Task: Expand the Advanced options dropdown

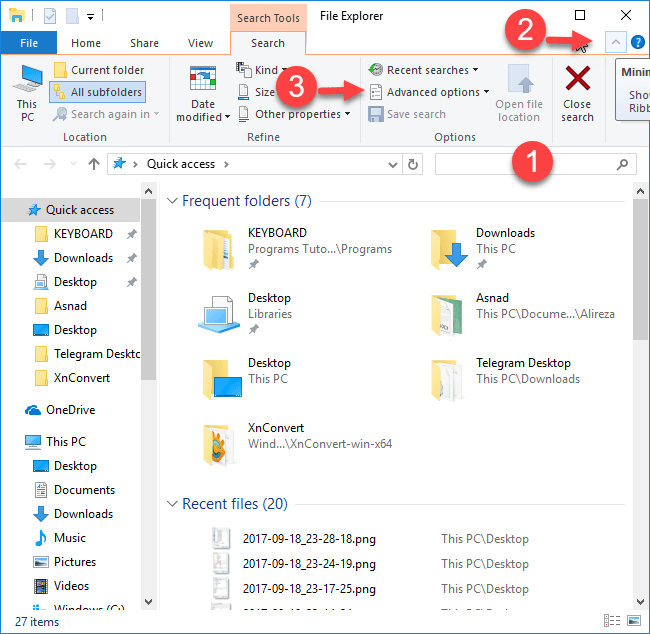Action: click(430, 92)
